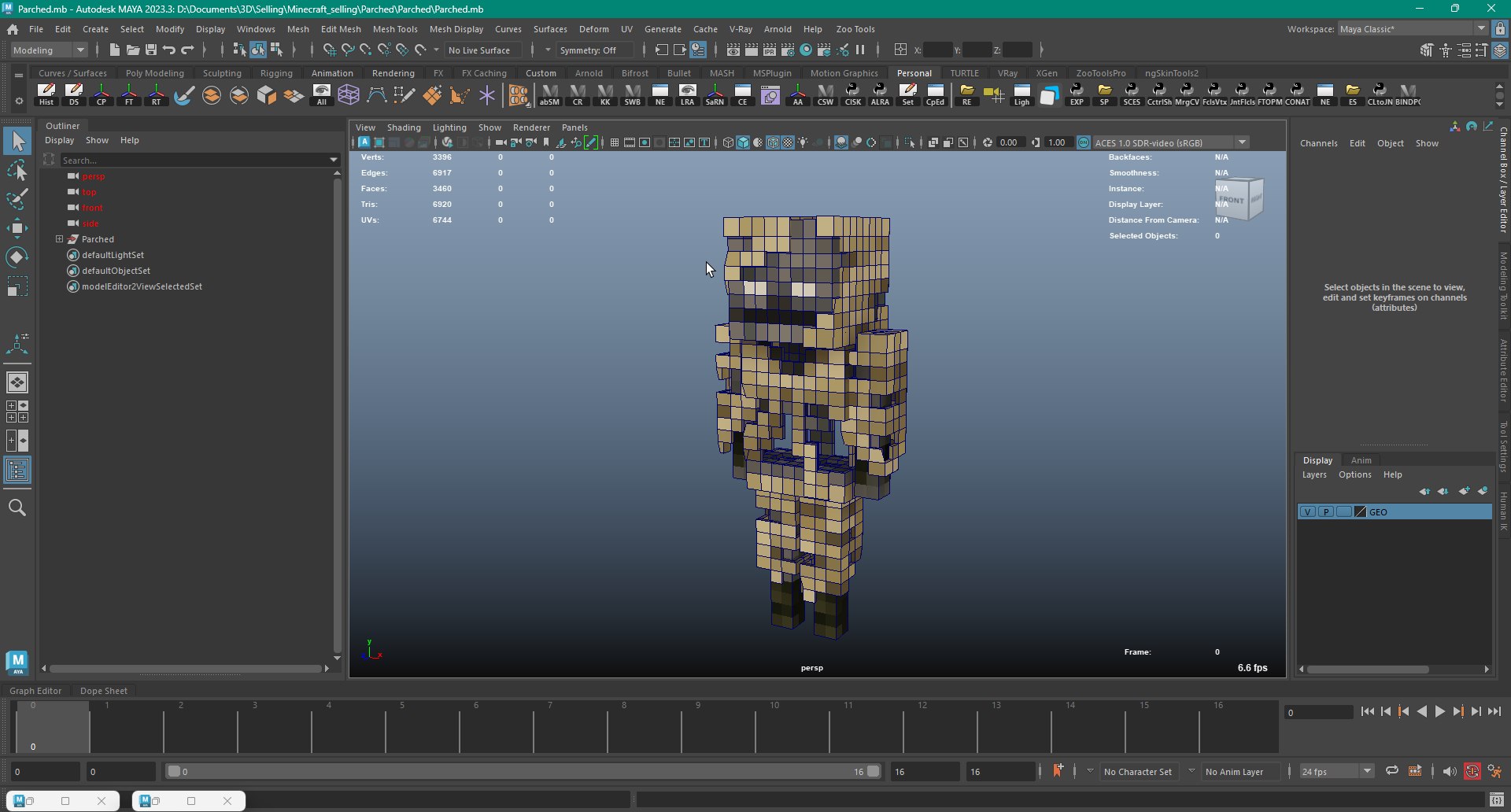Screen dimensions: 1511x812
Task: Toggle the auto keyframe button
Action: [x=1472, y=771]
